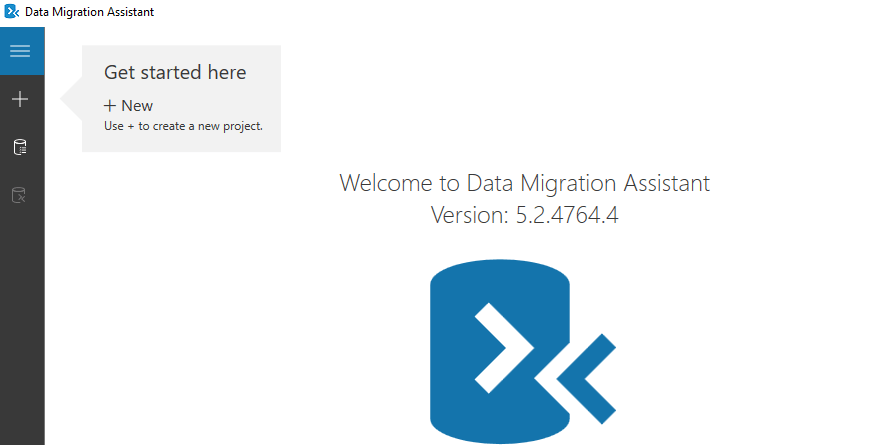The width and height of the screenshot is (875, 445).
Task: Click the "New" label in the callout
Action: pos(137,106)
